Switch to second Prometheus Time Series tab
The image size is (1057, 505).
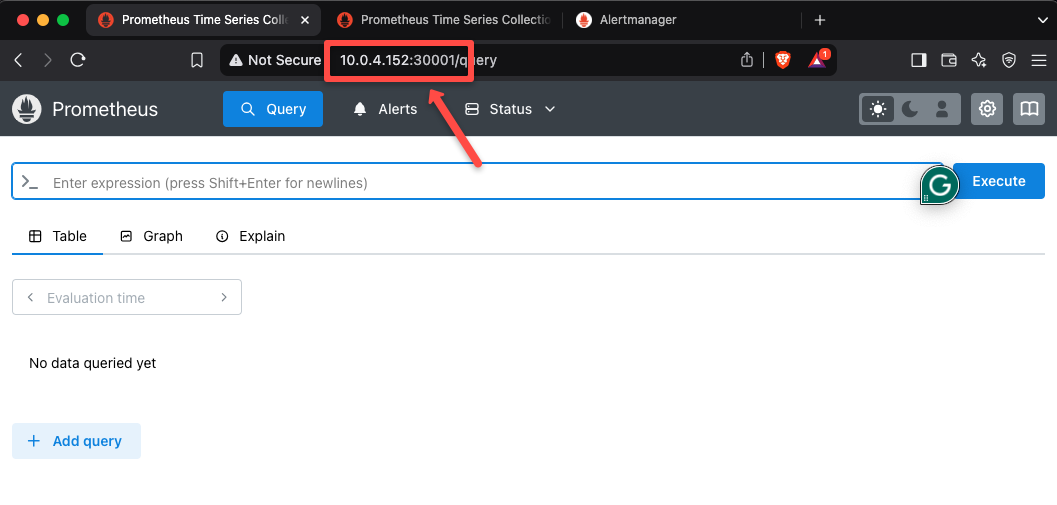[446, 20]
